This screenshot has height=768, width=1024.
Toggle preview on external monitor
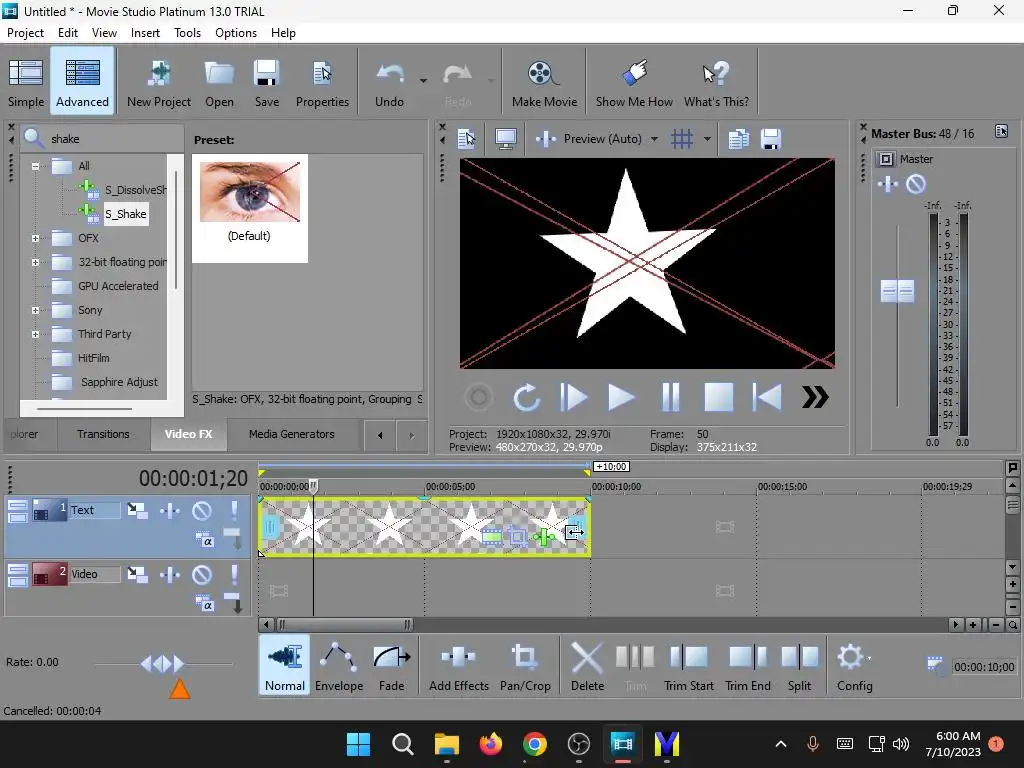(x=505, y=138)
